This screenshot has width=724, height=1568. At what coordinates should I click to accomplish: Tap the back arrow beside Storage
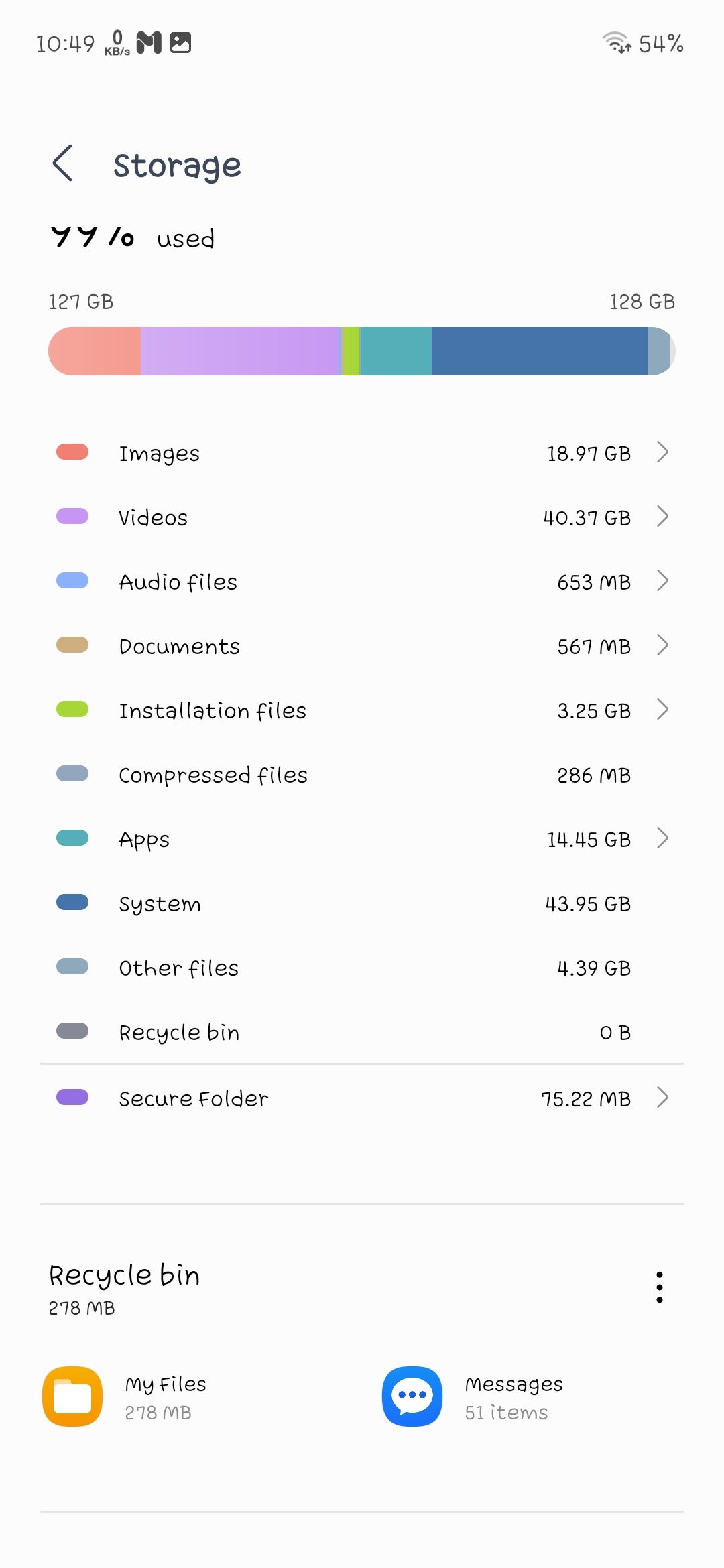(x=62, y=163)
